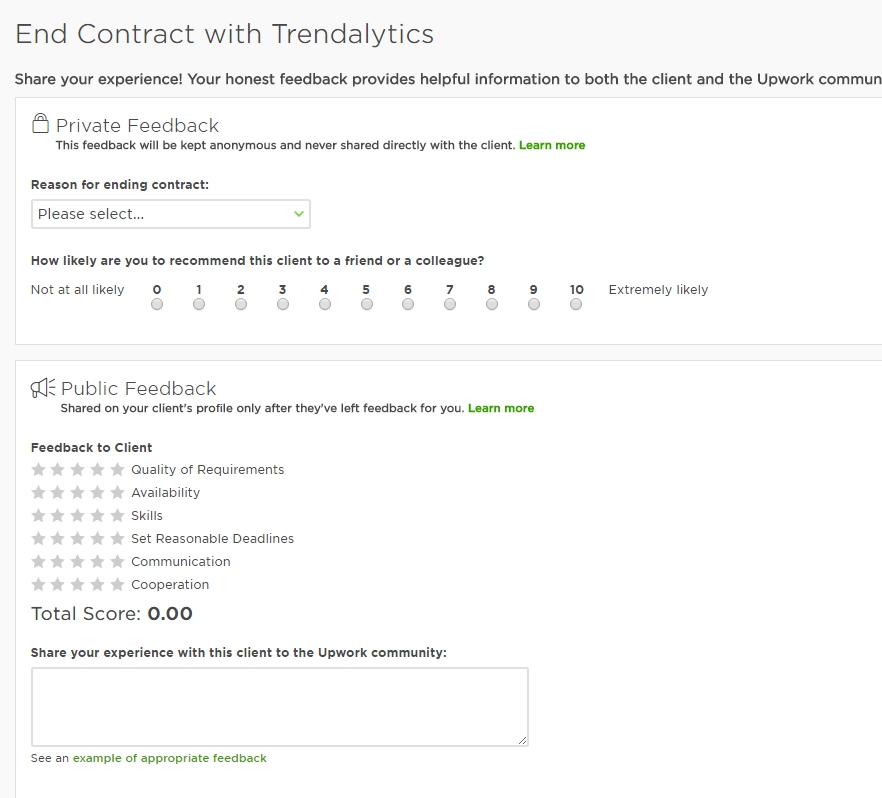Give Communication a five-star rating

click(117, 561)
